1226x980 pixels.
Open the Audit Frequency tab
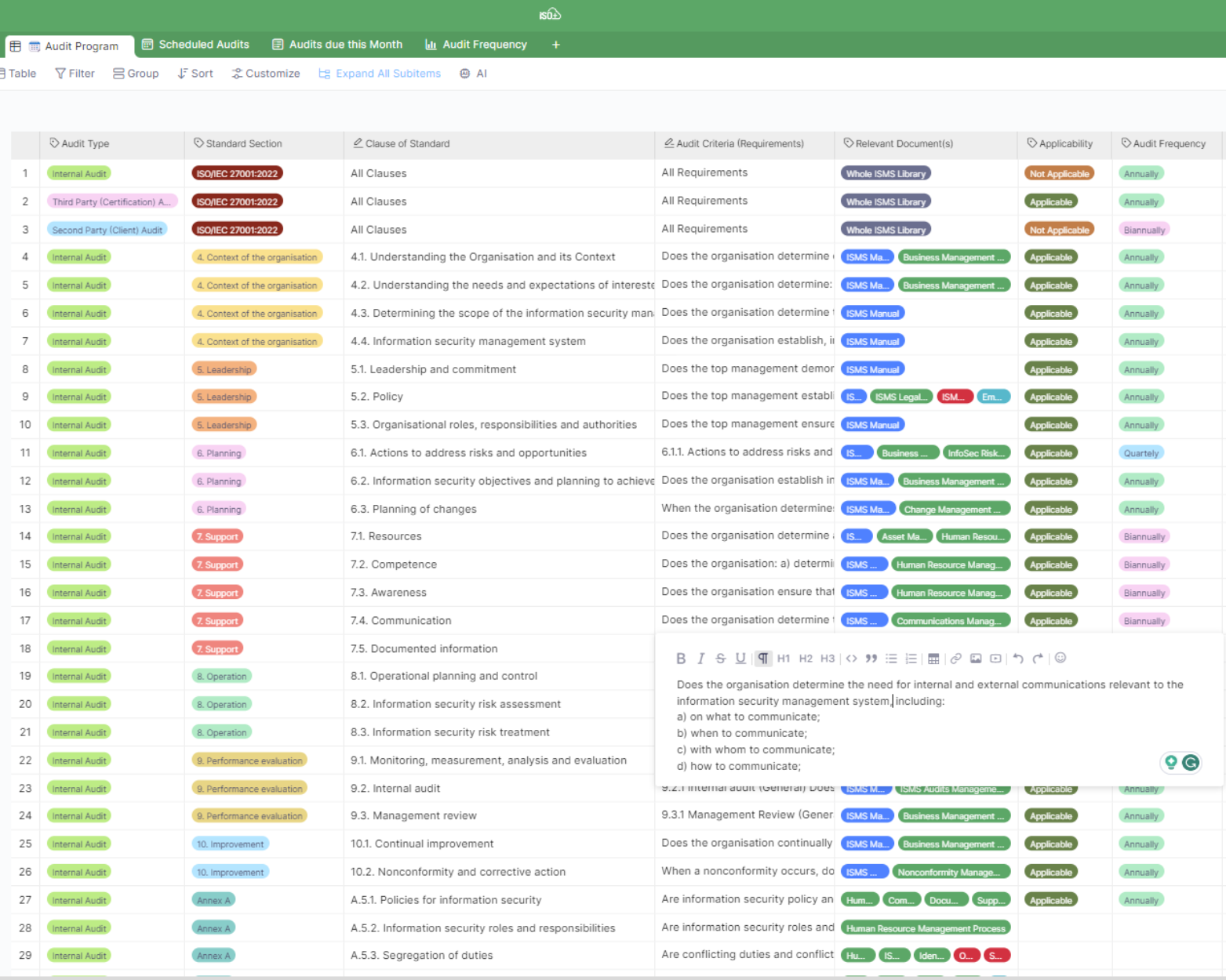[476, 45]
